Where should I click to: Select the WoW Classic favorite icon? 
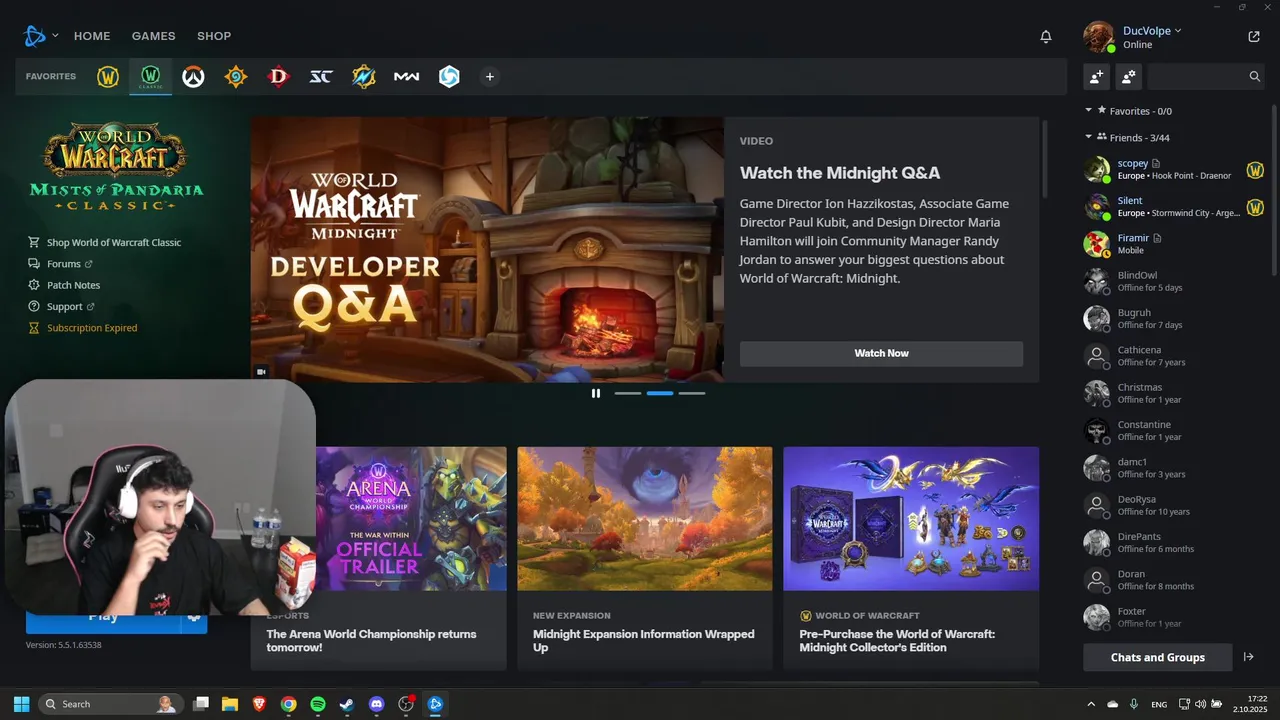(150, 76)
